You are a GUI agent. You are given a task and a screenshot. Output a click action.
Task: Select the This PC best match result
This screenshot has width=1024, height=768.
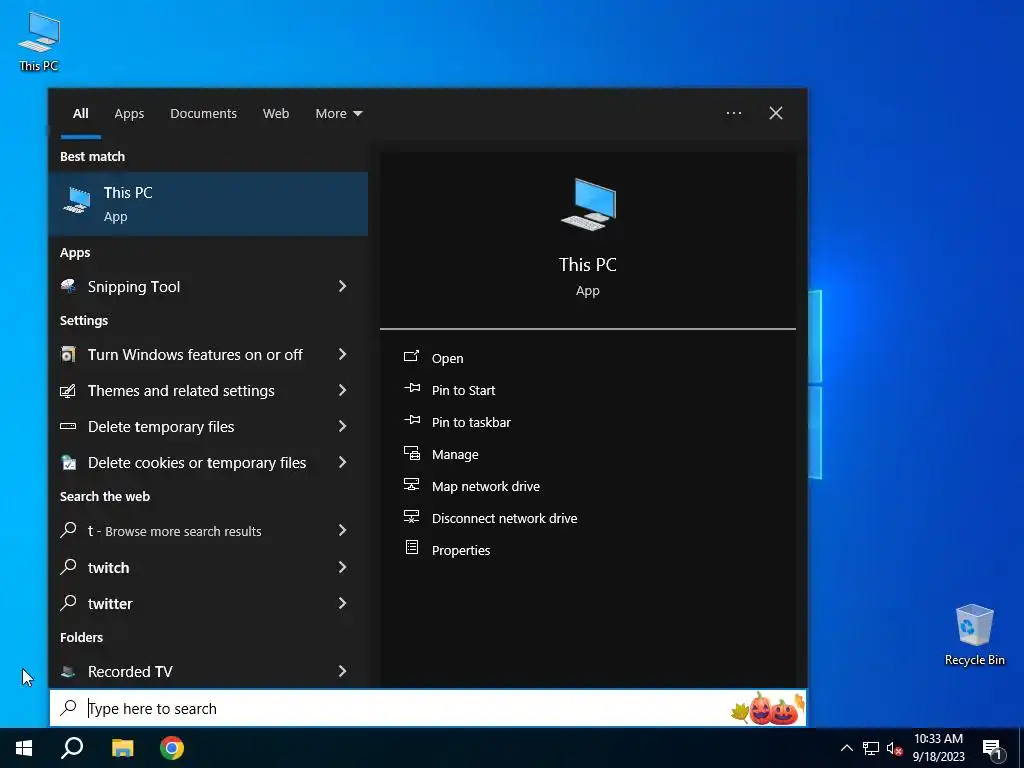click(208, 204)
